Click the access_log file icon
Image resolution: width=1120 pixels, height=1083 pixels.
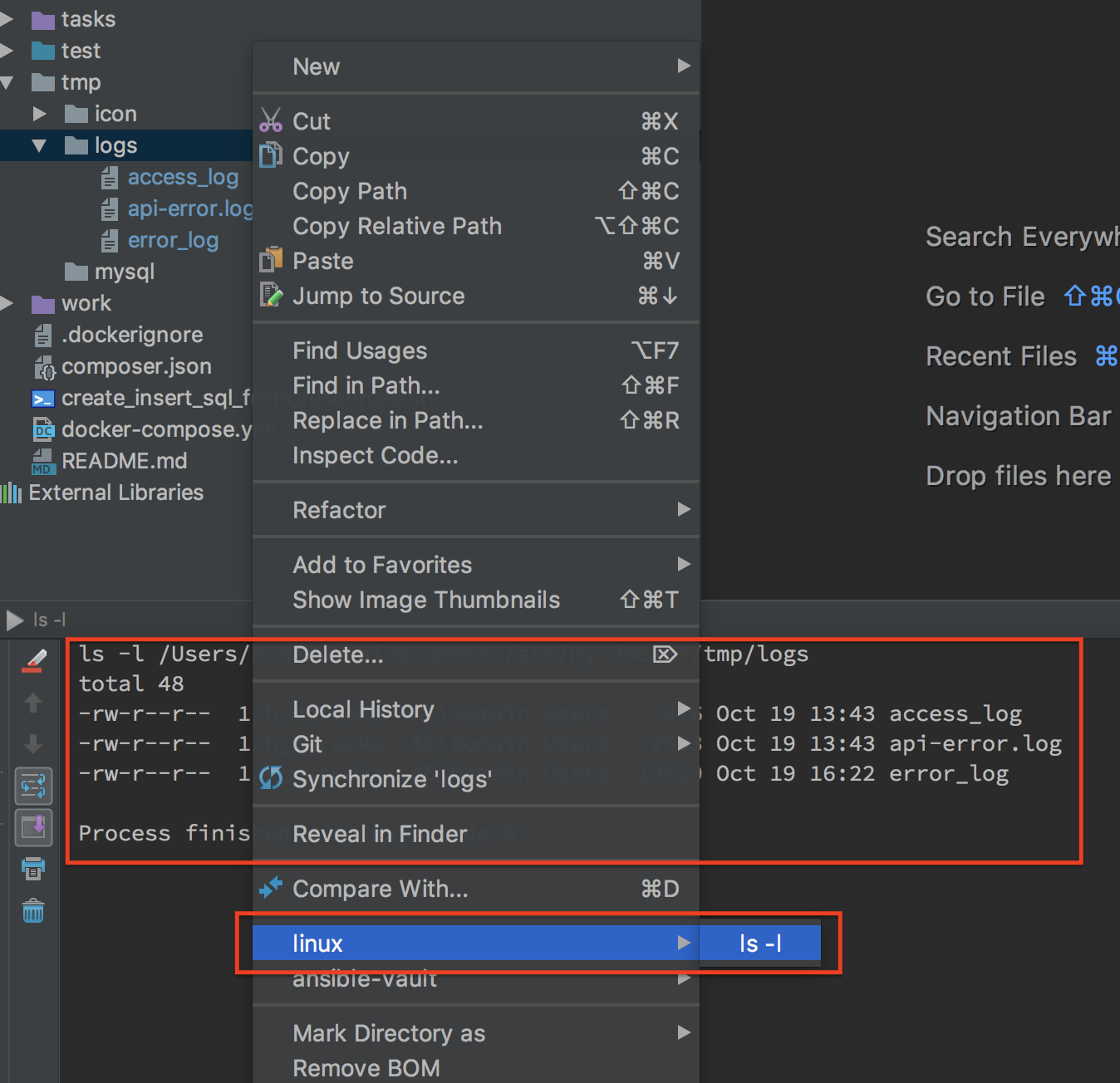pos(110,178)
